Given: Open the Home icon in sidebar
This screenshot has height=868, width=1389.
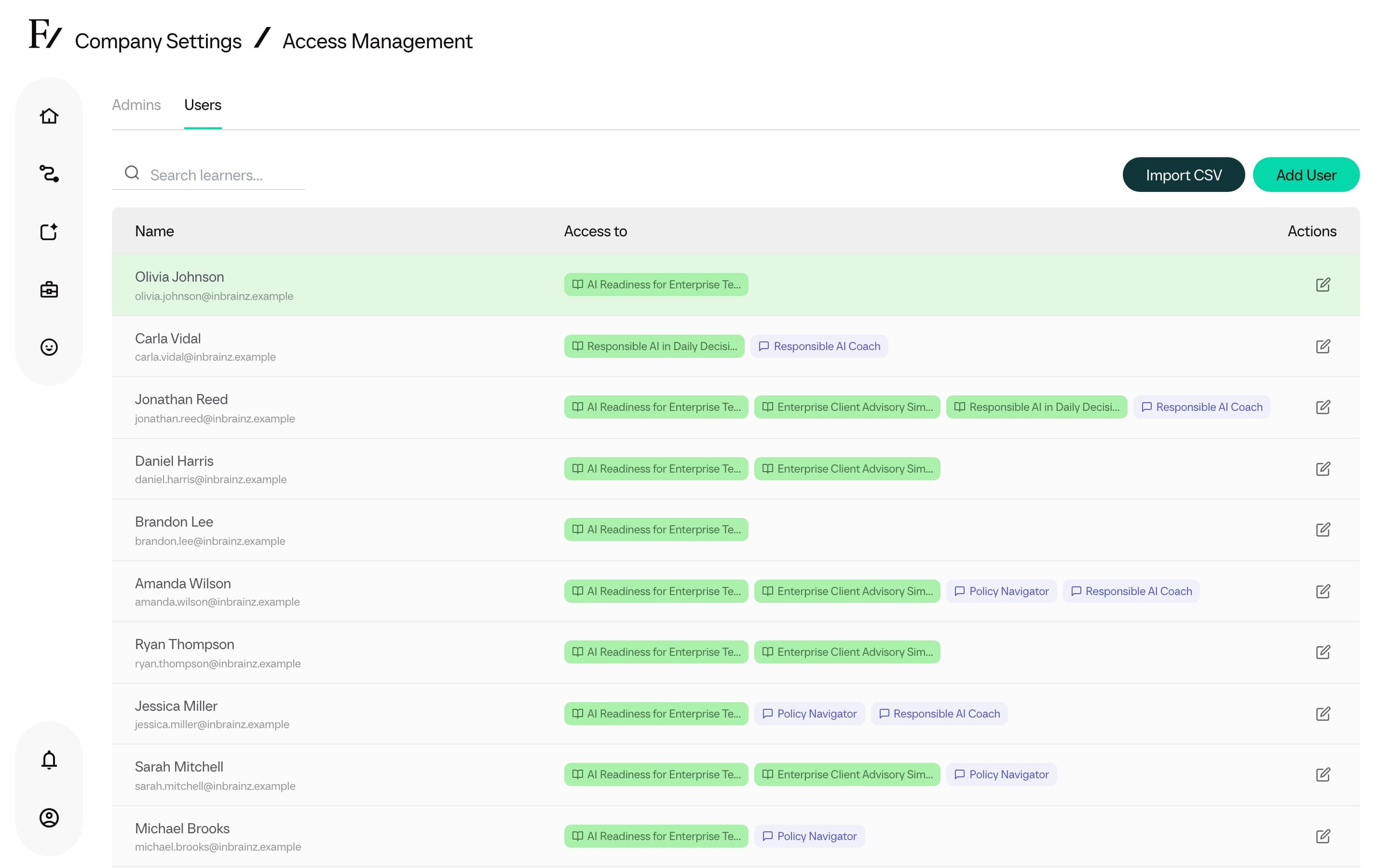Looking at the screenshot, I should coord(49,116).
